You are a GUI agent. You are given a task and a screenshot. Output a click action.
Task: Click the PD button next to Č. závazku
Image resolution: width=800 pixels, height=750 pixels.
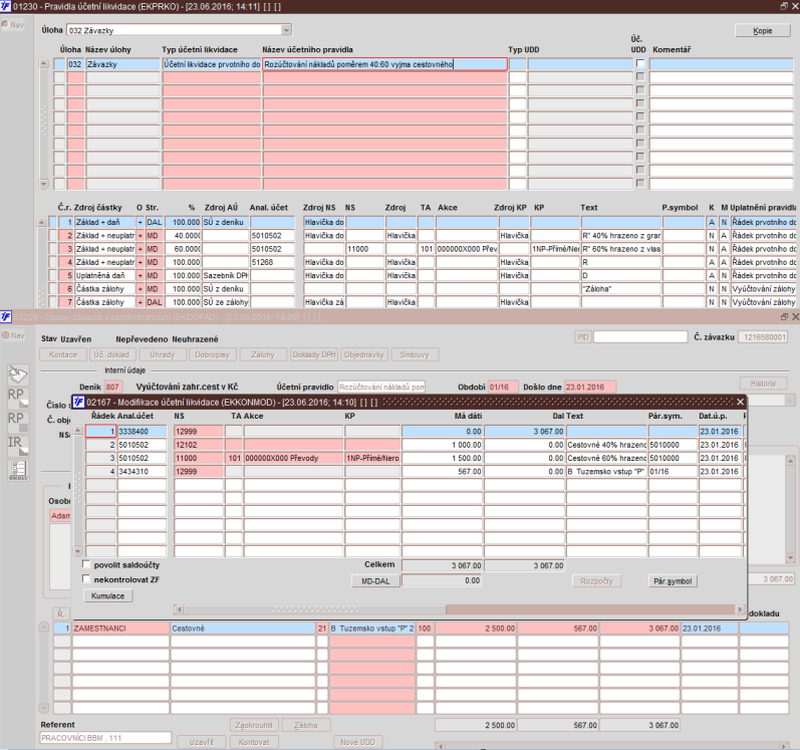click(x=583, y=337)
